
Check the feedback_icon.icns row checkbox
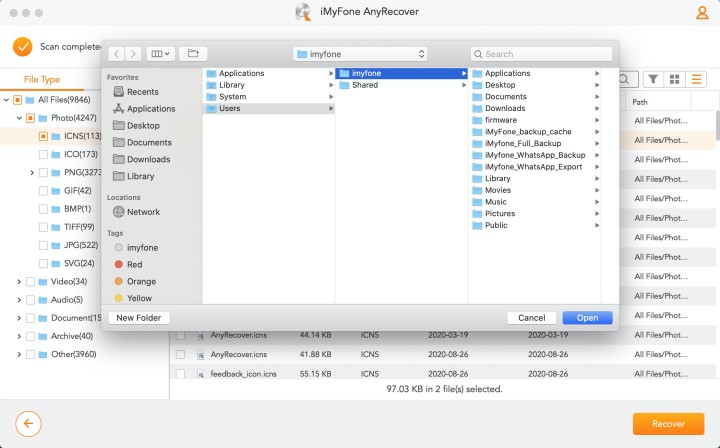click(x=180, y=374)
